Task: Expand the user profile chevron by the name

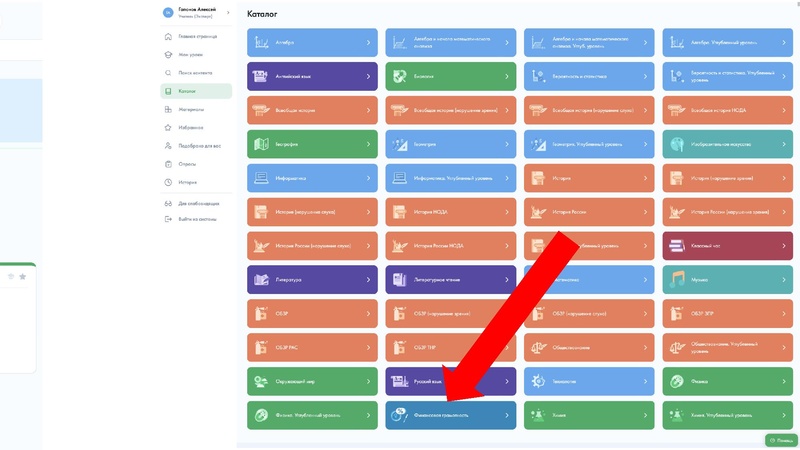Action: [229, 13]
